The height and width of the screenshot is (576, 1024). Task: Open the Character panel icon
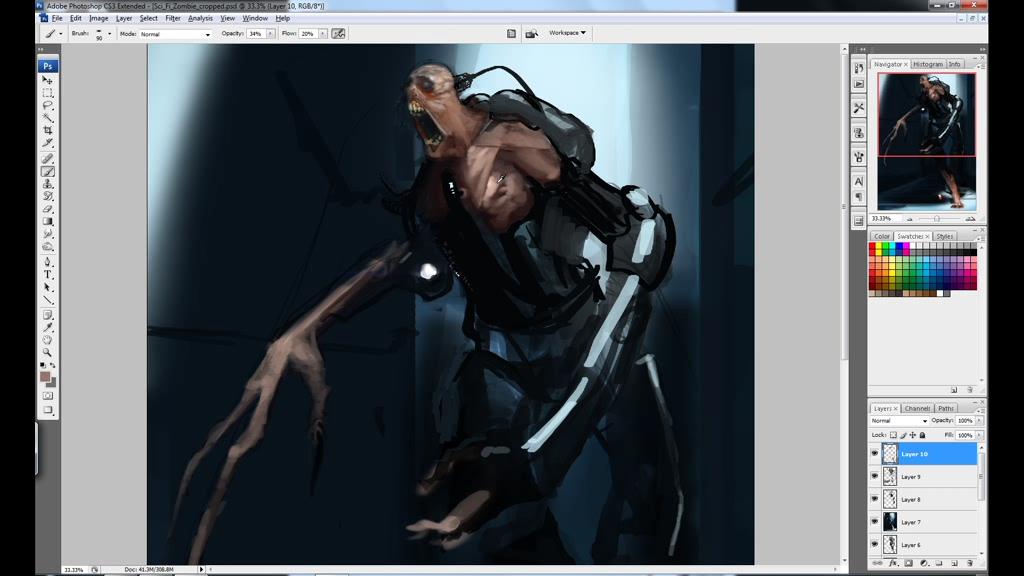[x=859, y=182]
